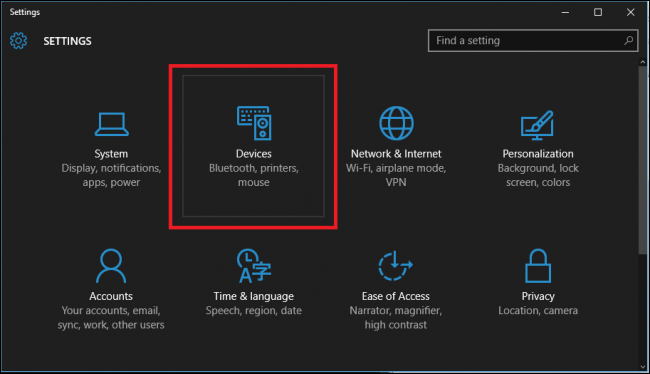
Task: Select the Devices category label
Action: coord(254,154)
